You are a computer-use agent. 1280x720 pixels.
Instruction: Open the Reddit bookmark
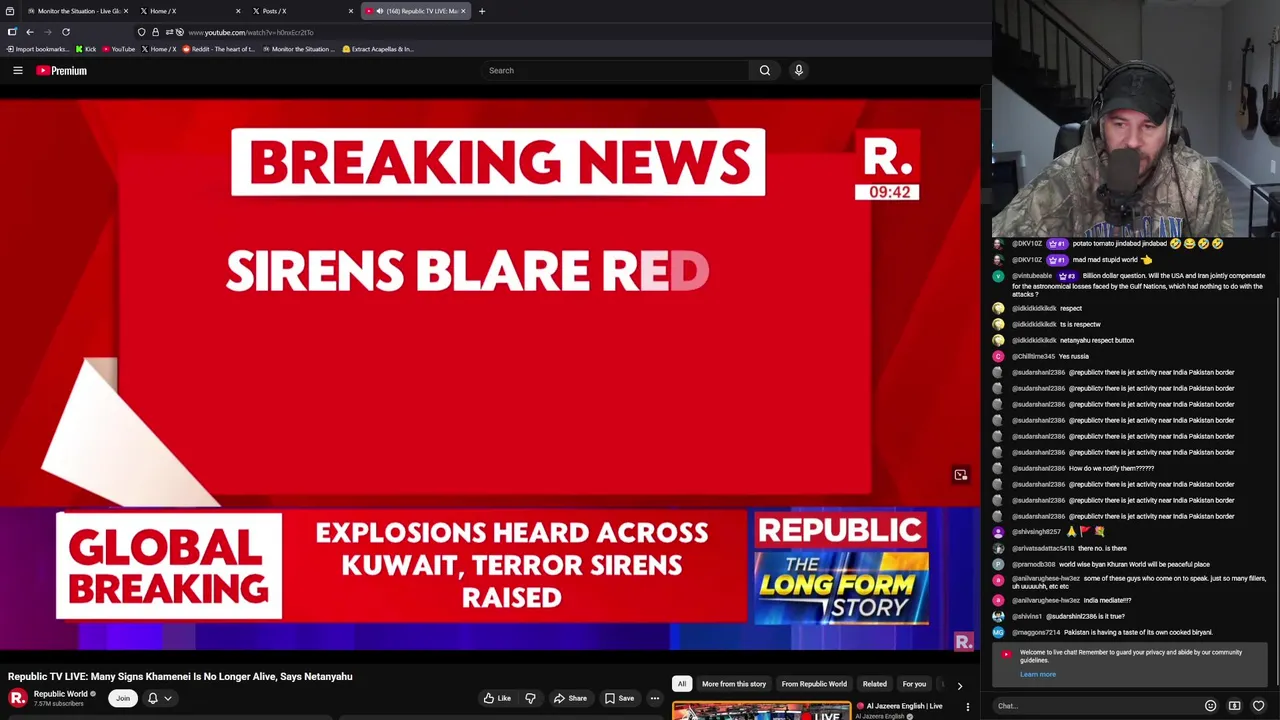tap(218, 49)
